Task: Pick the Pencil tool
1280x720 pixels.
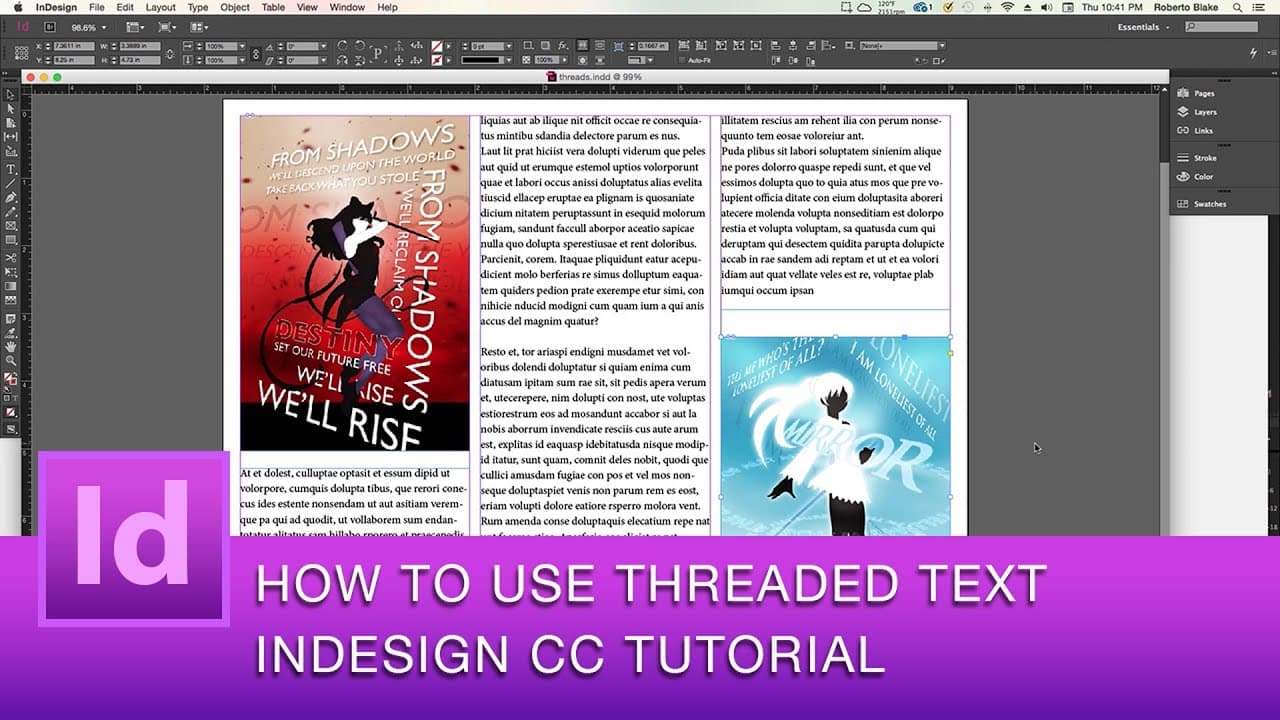Action: point(11,211)
